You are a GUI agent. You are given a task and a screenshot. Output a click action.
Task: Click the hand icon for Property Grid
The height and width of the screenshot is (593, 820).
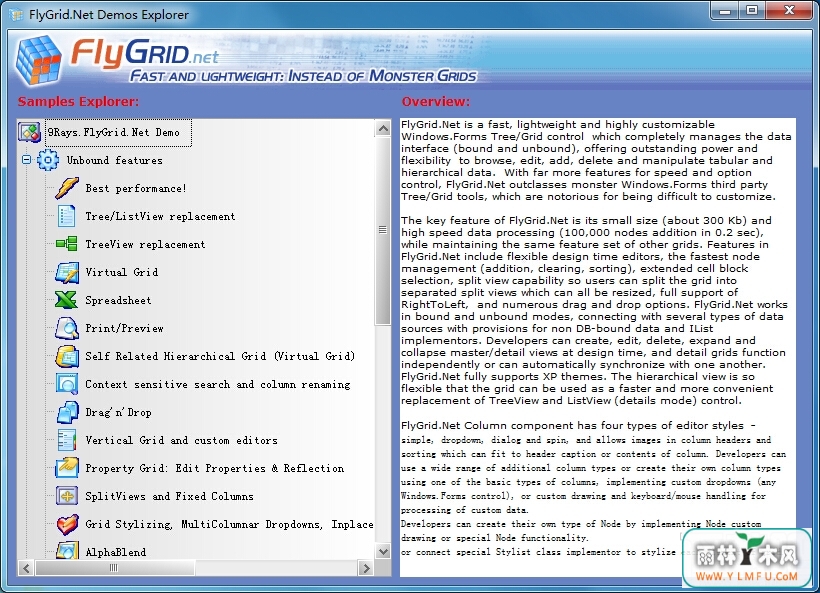[x=67, y=468]
